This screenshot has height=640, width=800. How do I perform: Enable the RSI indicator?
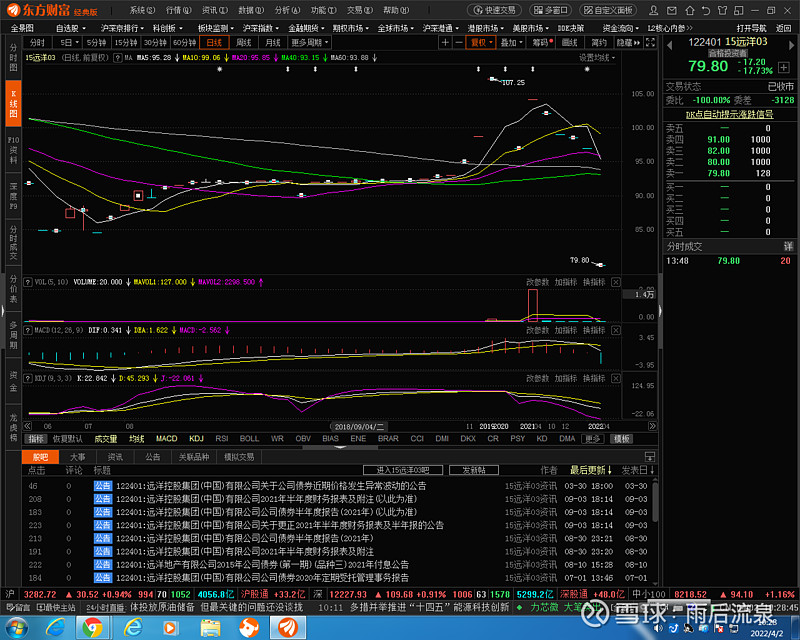221,439
